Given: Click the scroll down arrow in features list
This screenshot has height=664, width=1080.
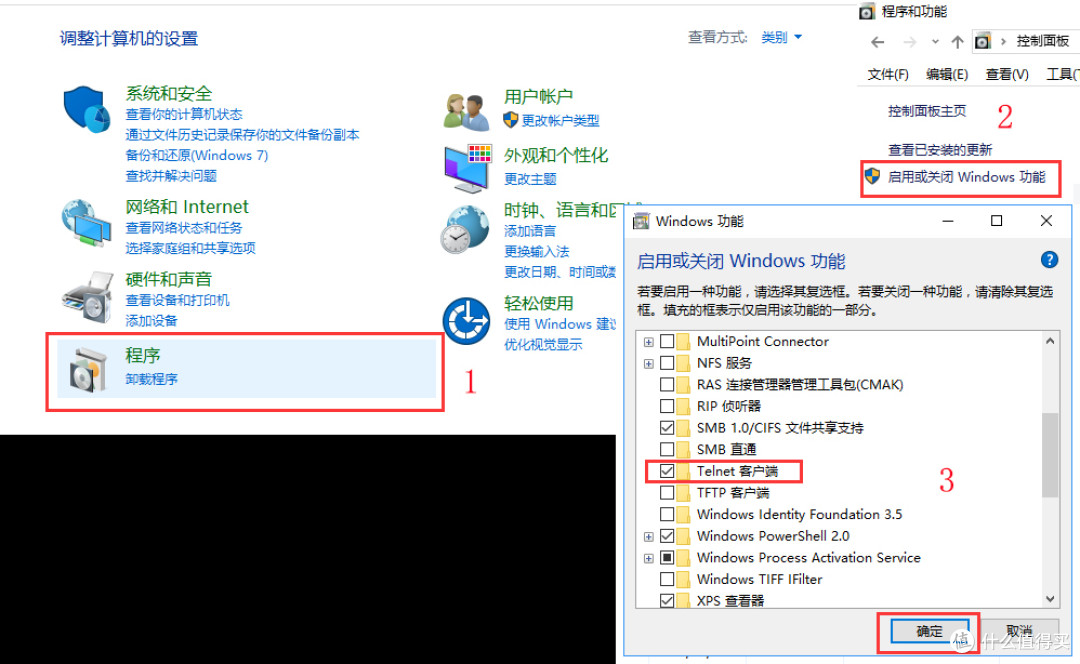Looking at the screenshot, I should point(1050,599).
